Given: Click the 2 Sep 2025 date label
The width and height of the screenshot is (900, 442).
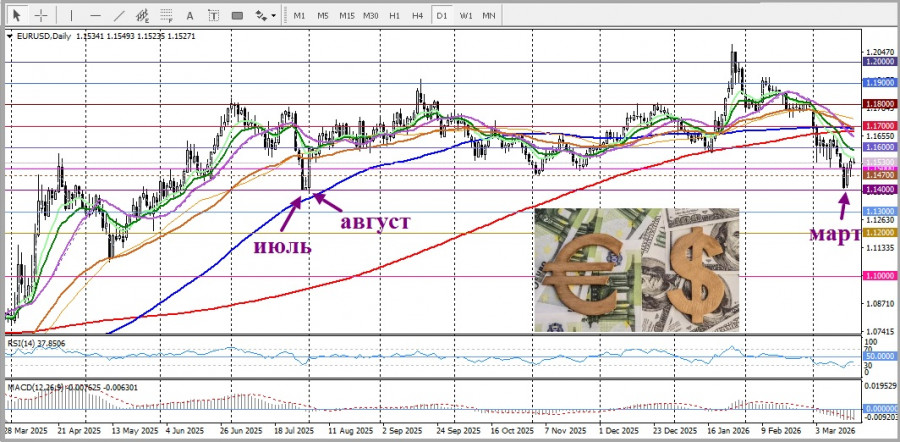Looking at the screenshot, I should 401,431.
